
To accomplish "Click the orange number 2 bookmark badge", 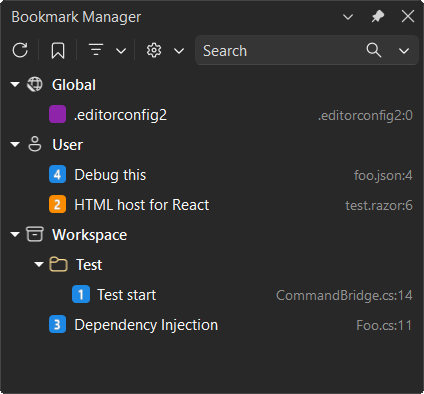I will (x=57, y=204).
